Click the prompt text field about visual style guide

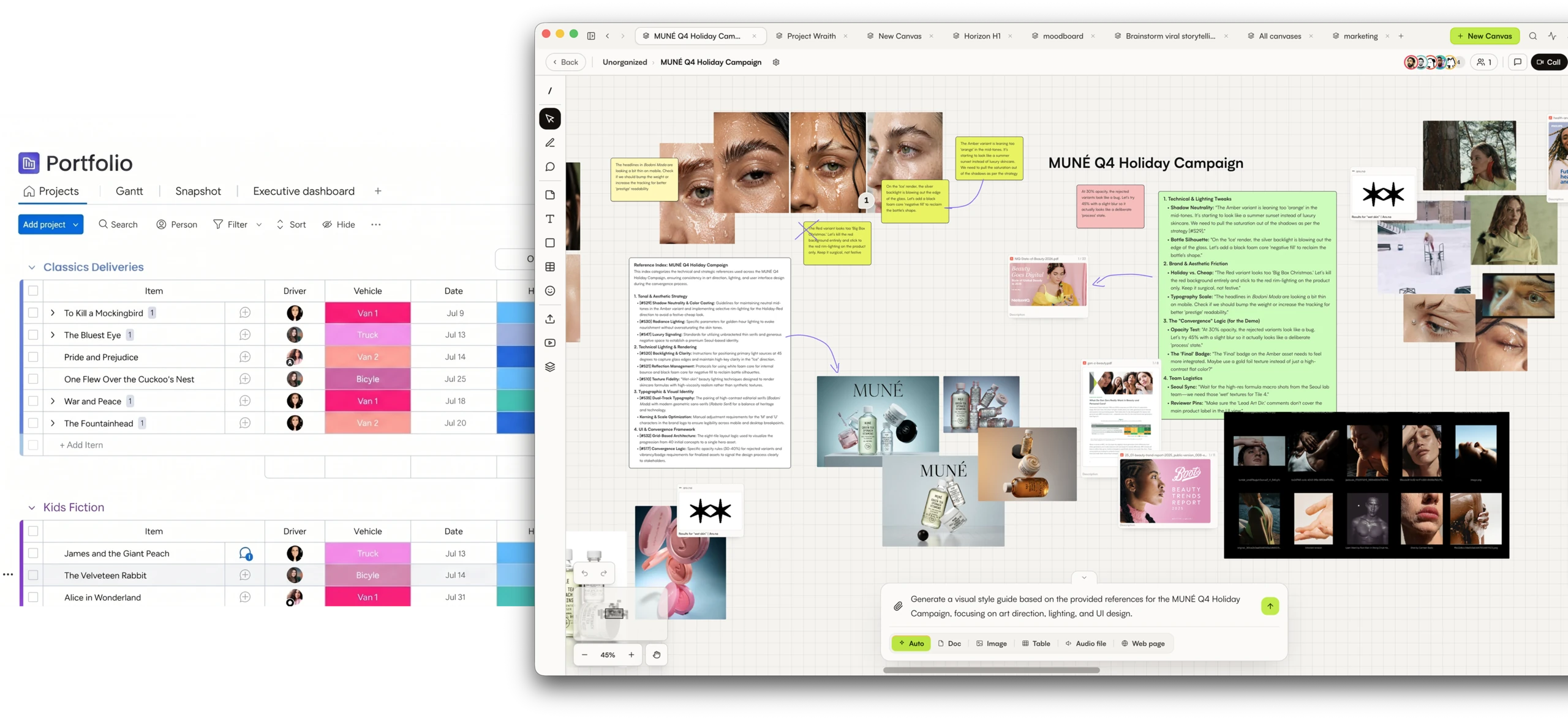1075,606
